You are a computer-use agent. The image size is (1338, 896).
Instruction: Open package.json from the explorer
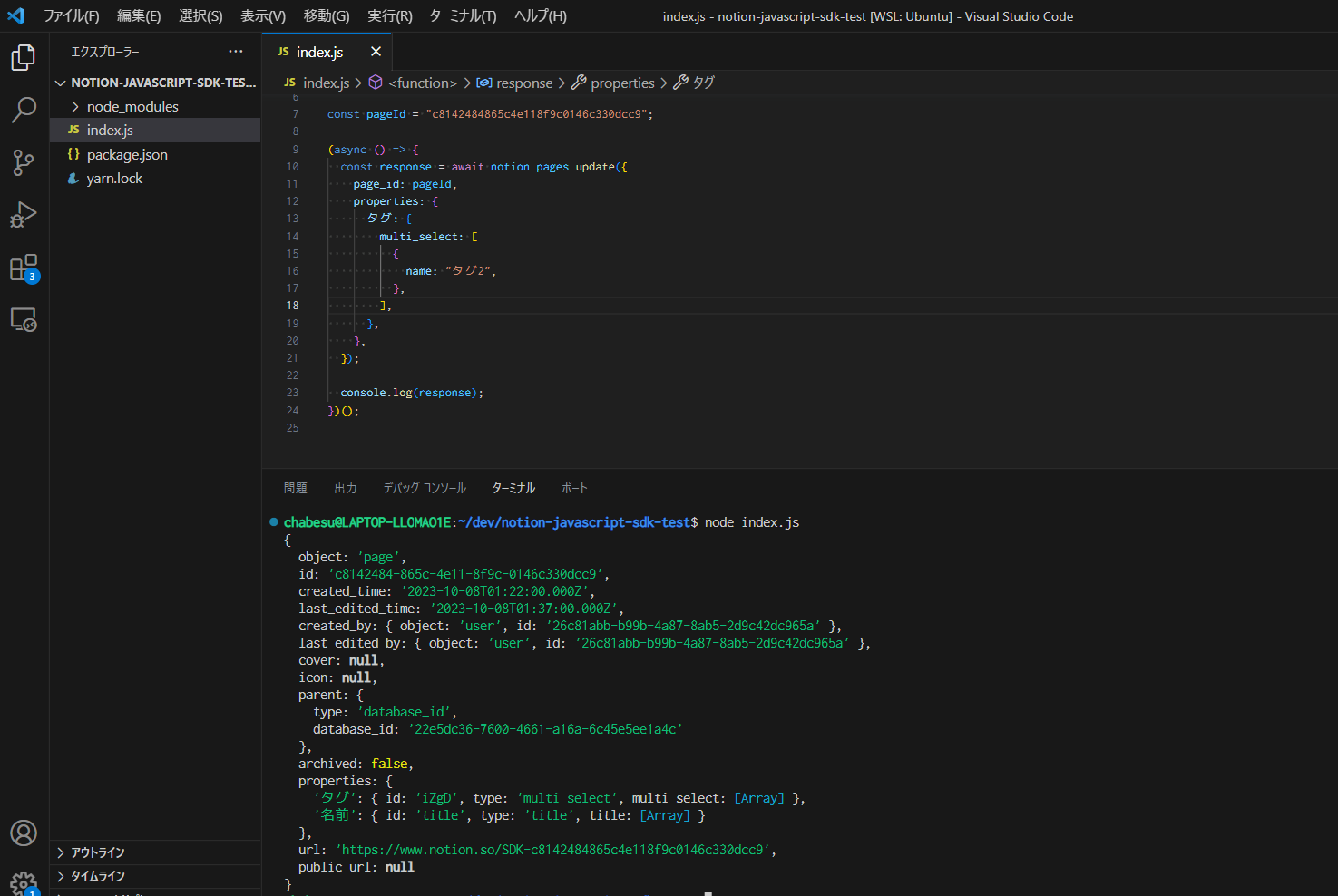click(155, 154)
